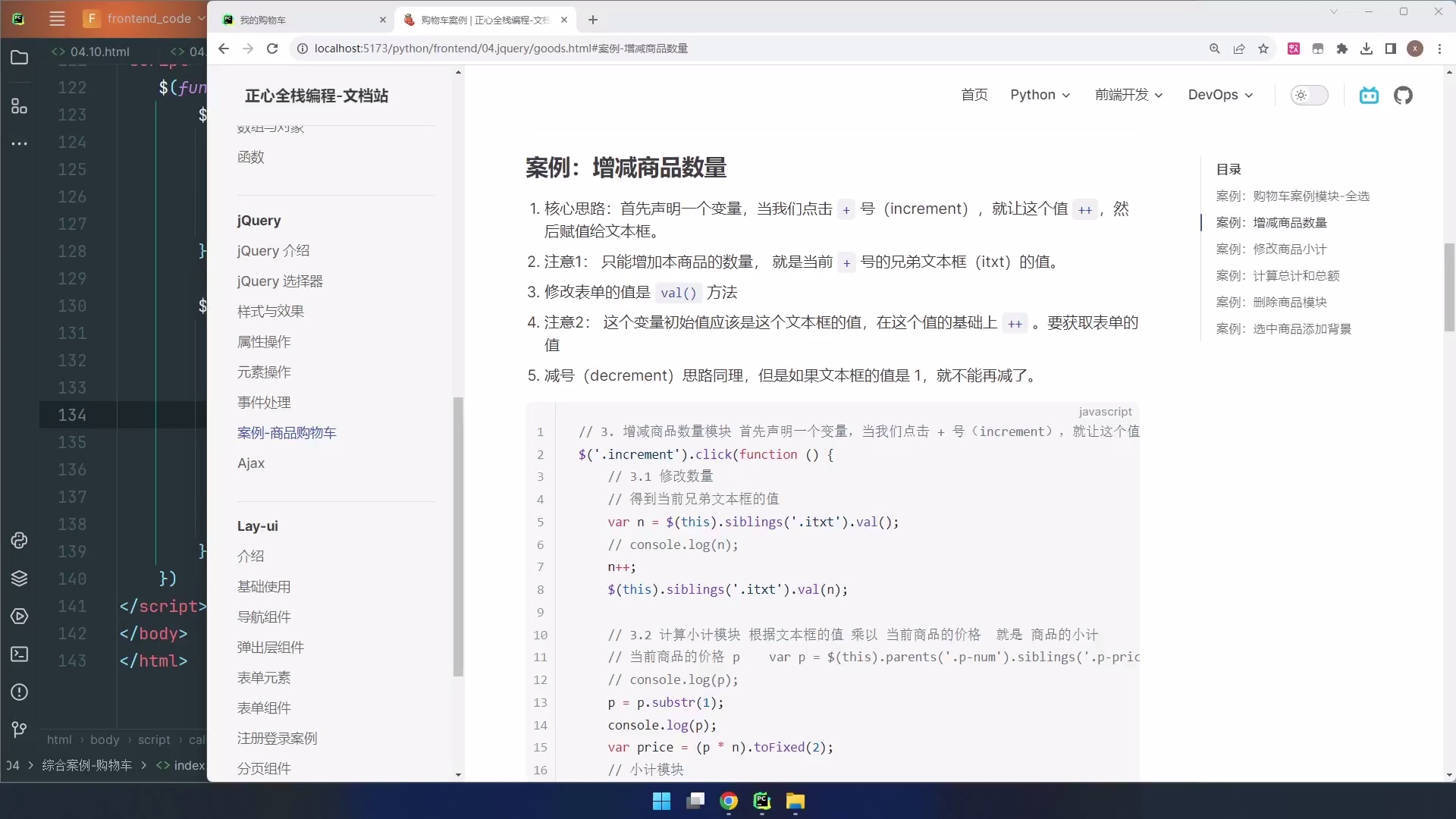
Task: Open Chrome extensions puzzle icon
Action: click(x=1342, y=49)
